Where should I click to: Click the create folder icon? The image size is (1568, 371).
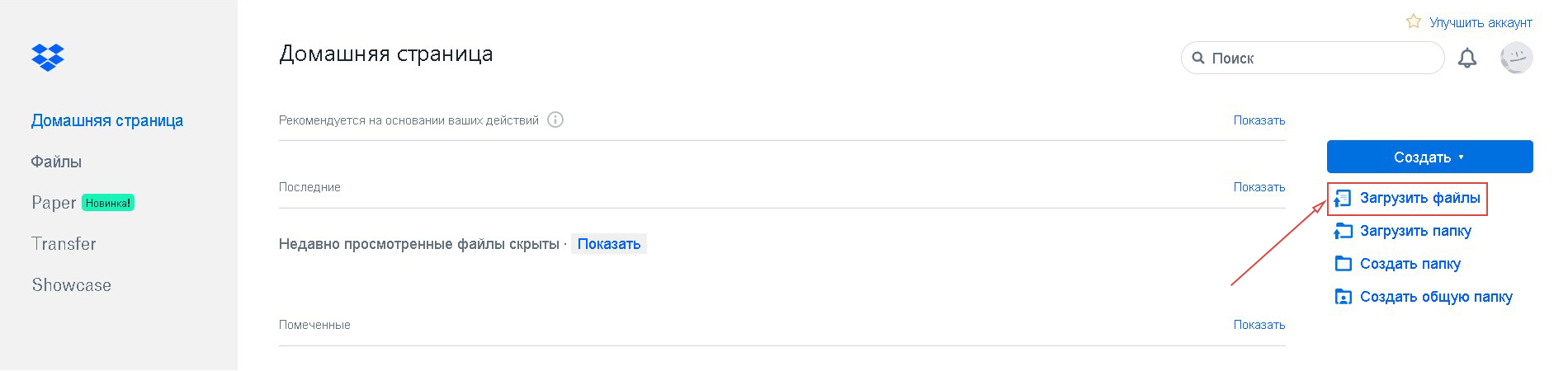click(x=1344, y=264)
